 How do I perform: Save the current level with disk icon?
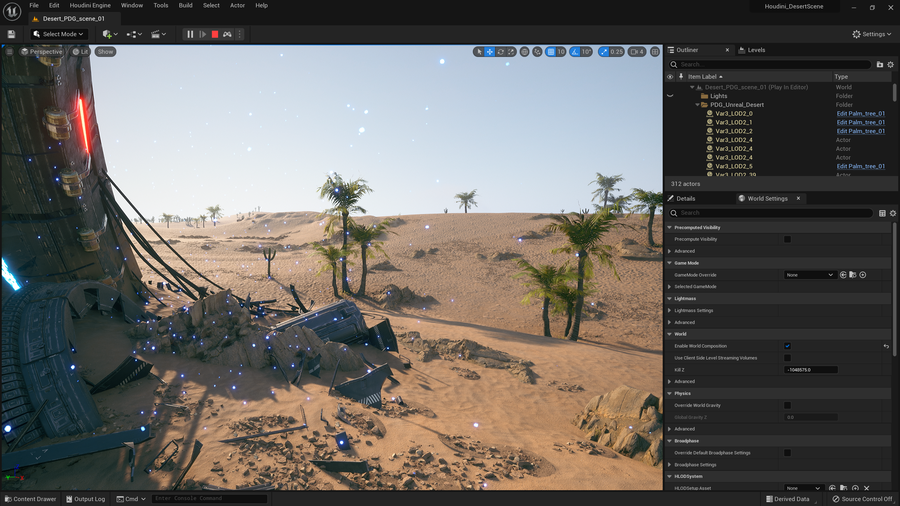(x=11, y=34)
